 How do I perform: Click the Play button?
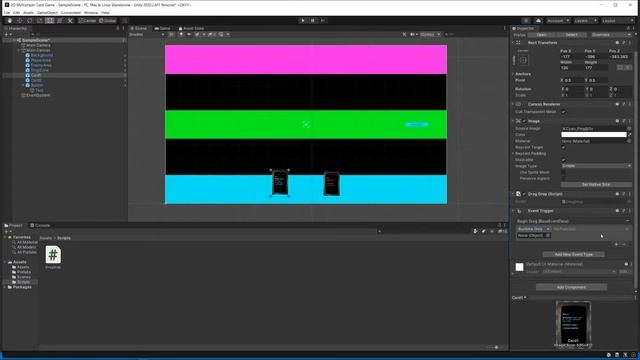pyautogui.click(x=303, y=20)
